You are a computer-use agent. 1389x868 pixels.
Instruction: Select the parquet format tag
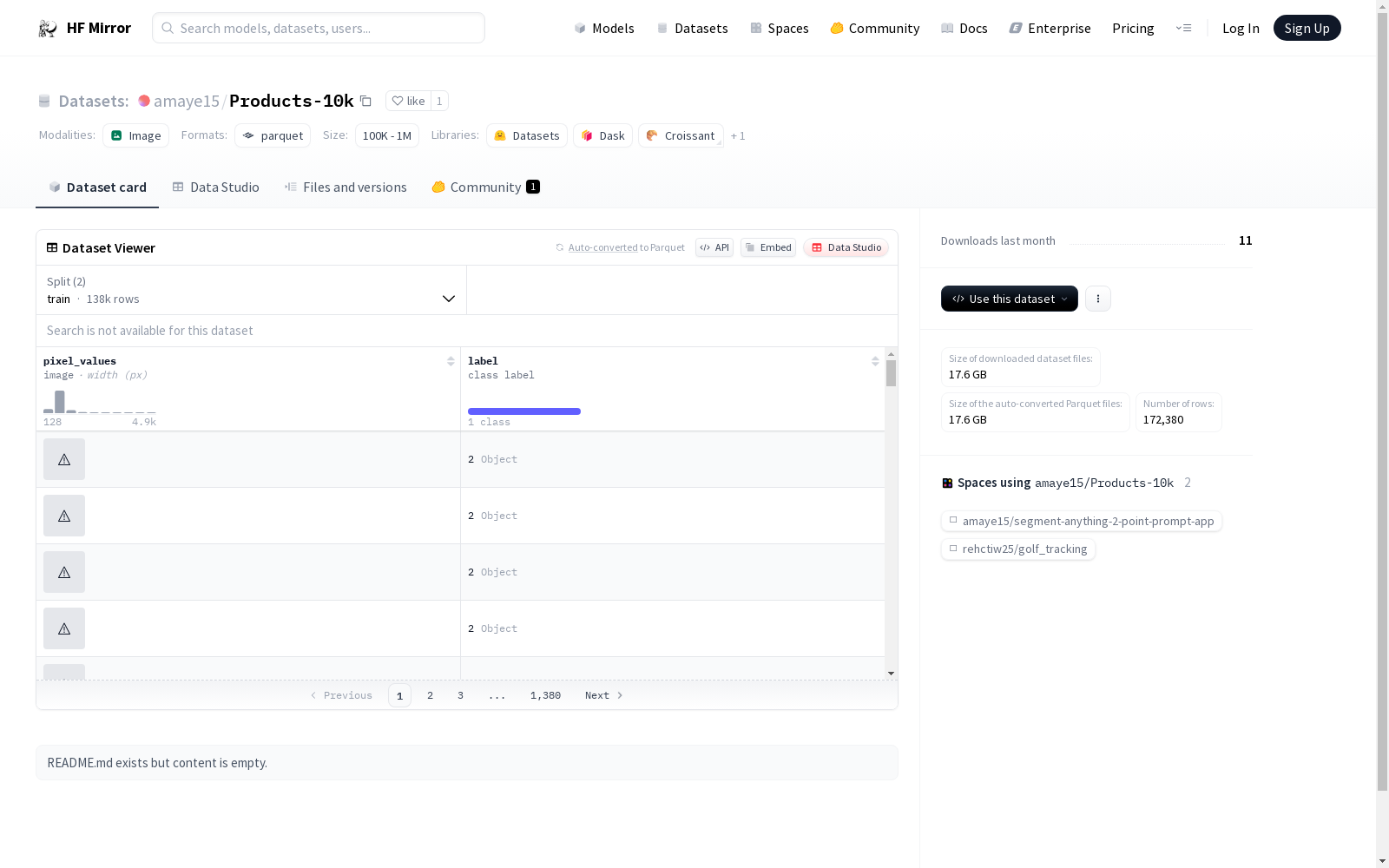coord(273,135)
